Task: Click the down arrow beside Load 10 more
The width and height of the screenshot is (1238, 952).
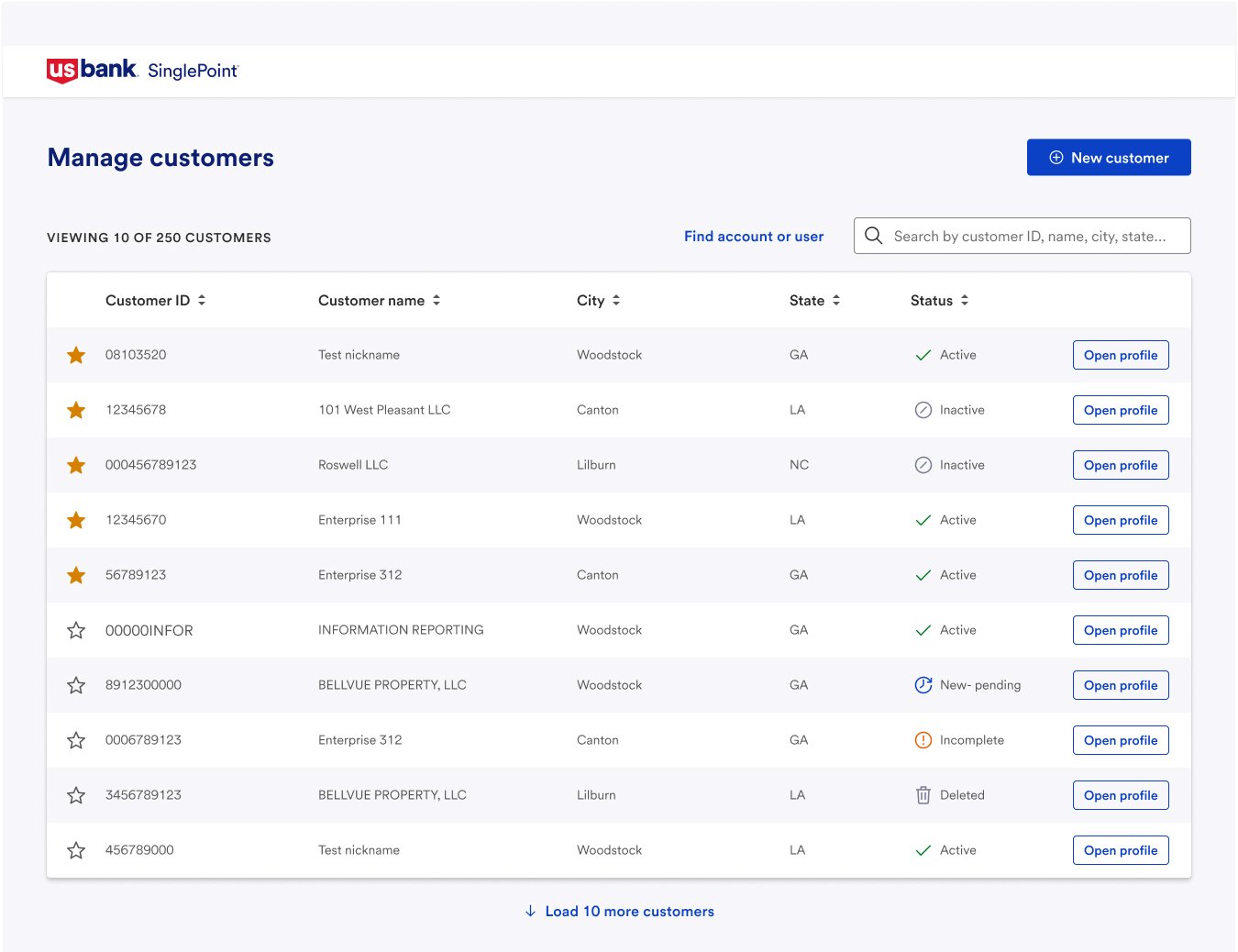Action: pos(530,911)
